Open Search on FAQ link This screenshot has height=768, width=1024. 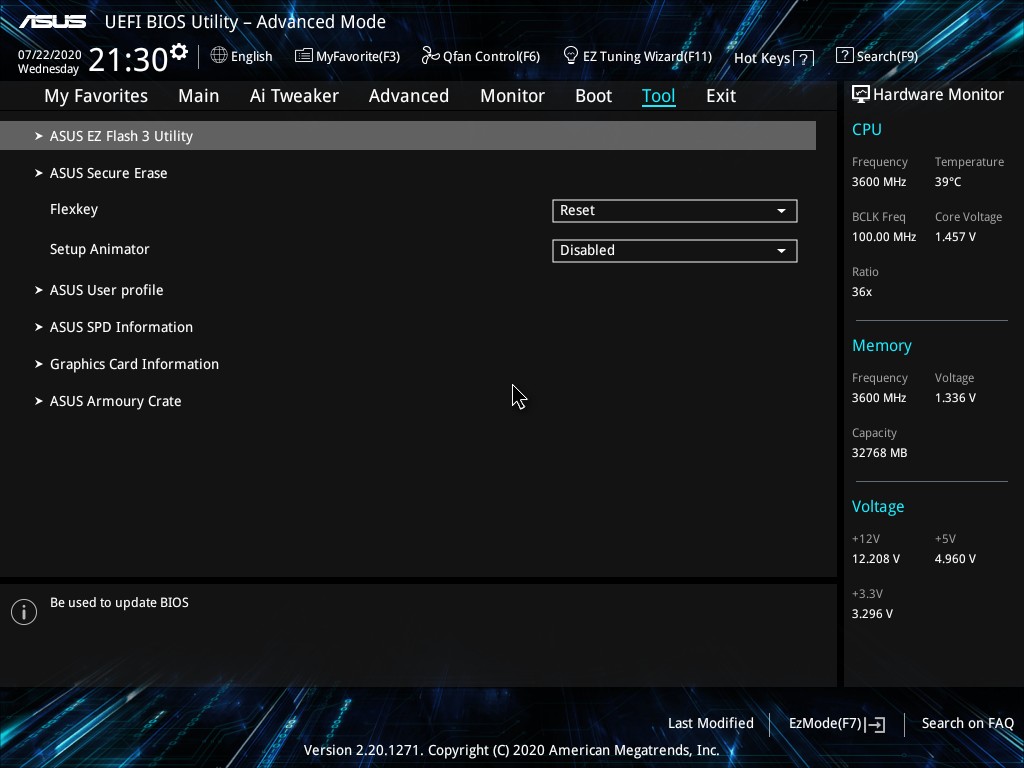click(x=967, y=723)
